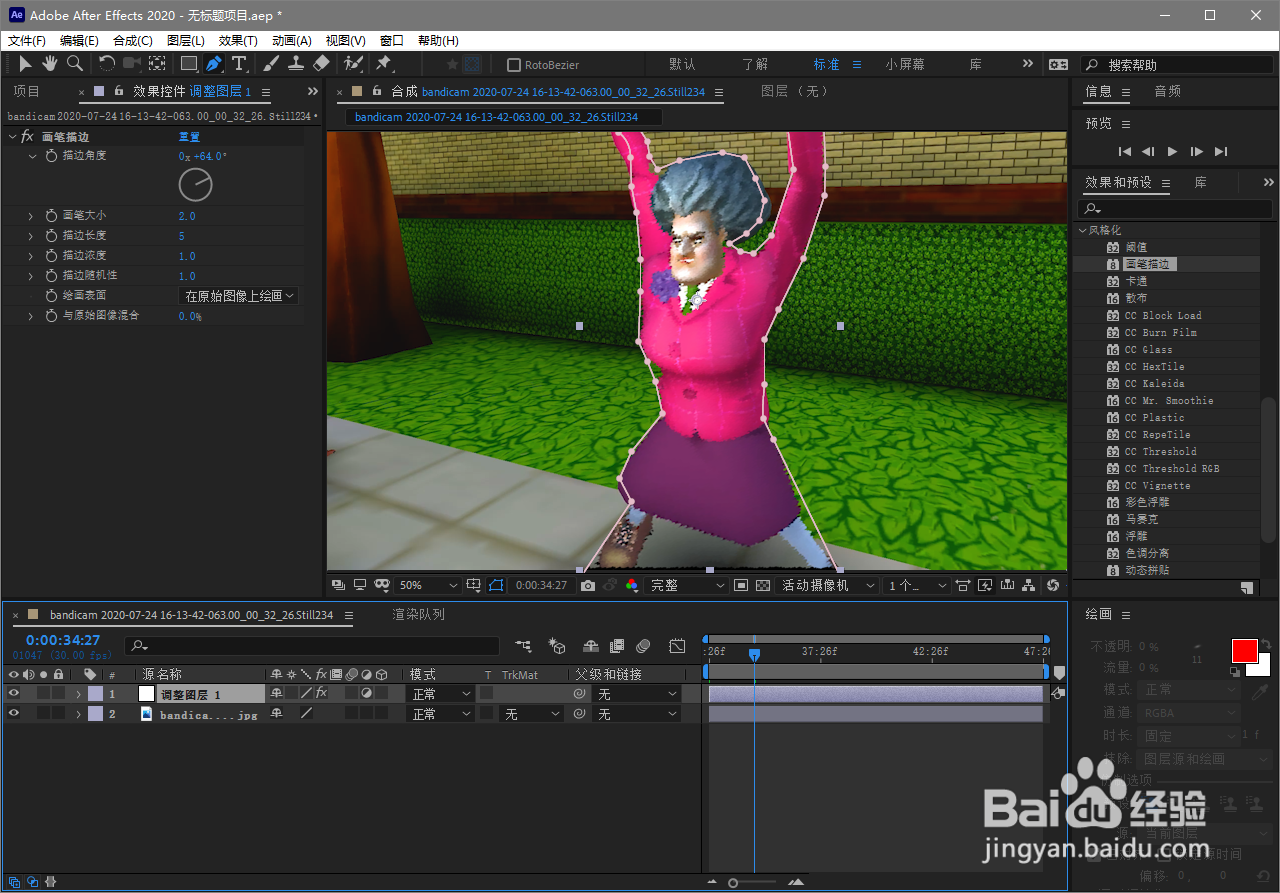Open the 完整 resolution dropdown

(x=687, y=585)
